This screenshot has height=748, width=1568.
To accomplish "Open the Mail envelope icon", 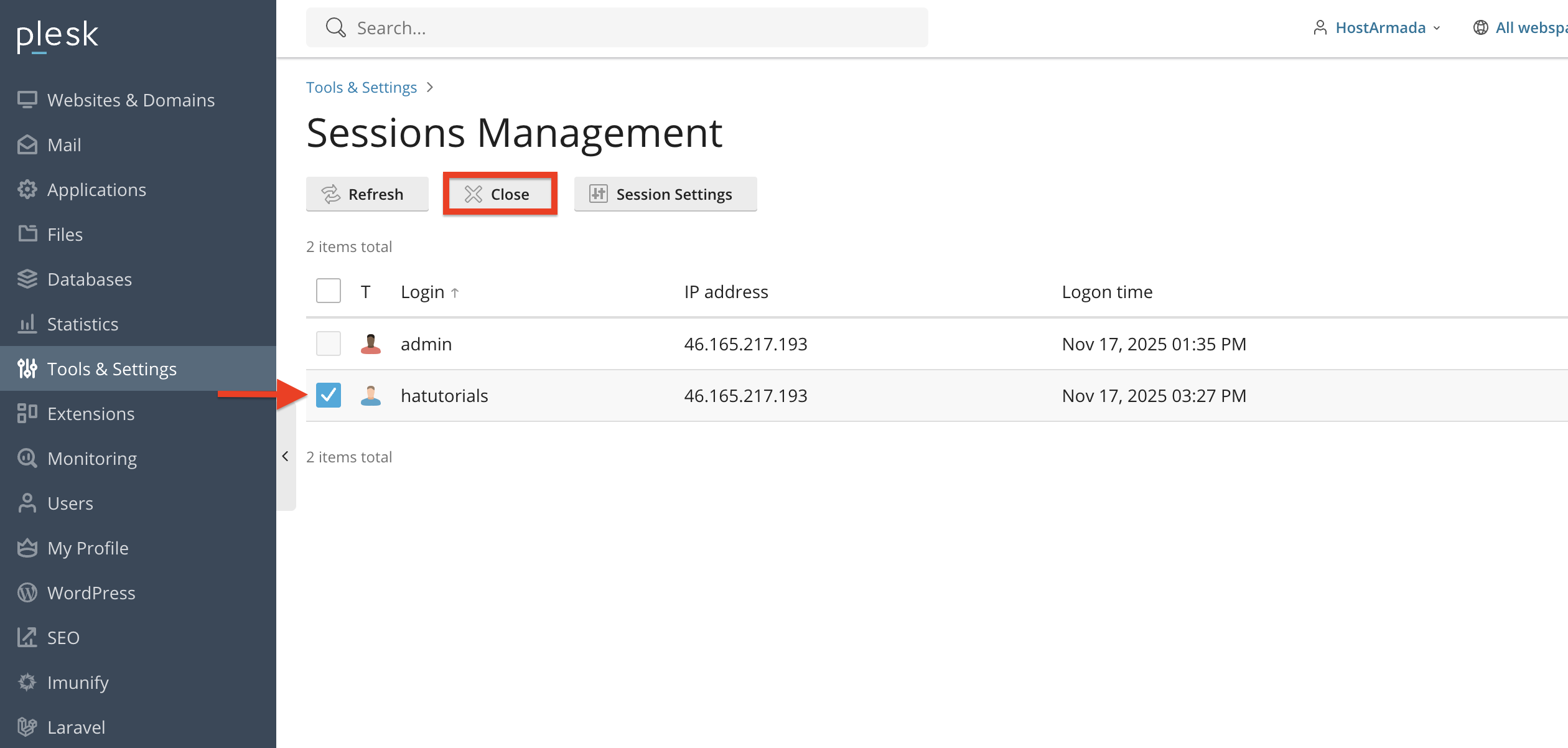I will click(x=27, y=144).
